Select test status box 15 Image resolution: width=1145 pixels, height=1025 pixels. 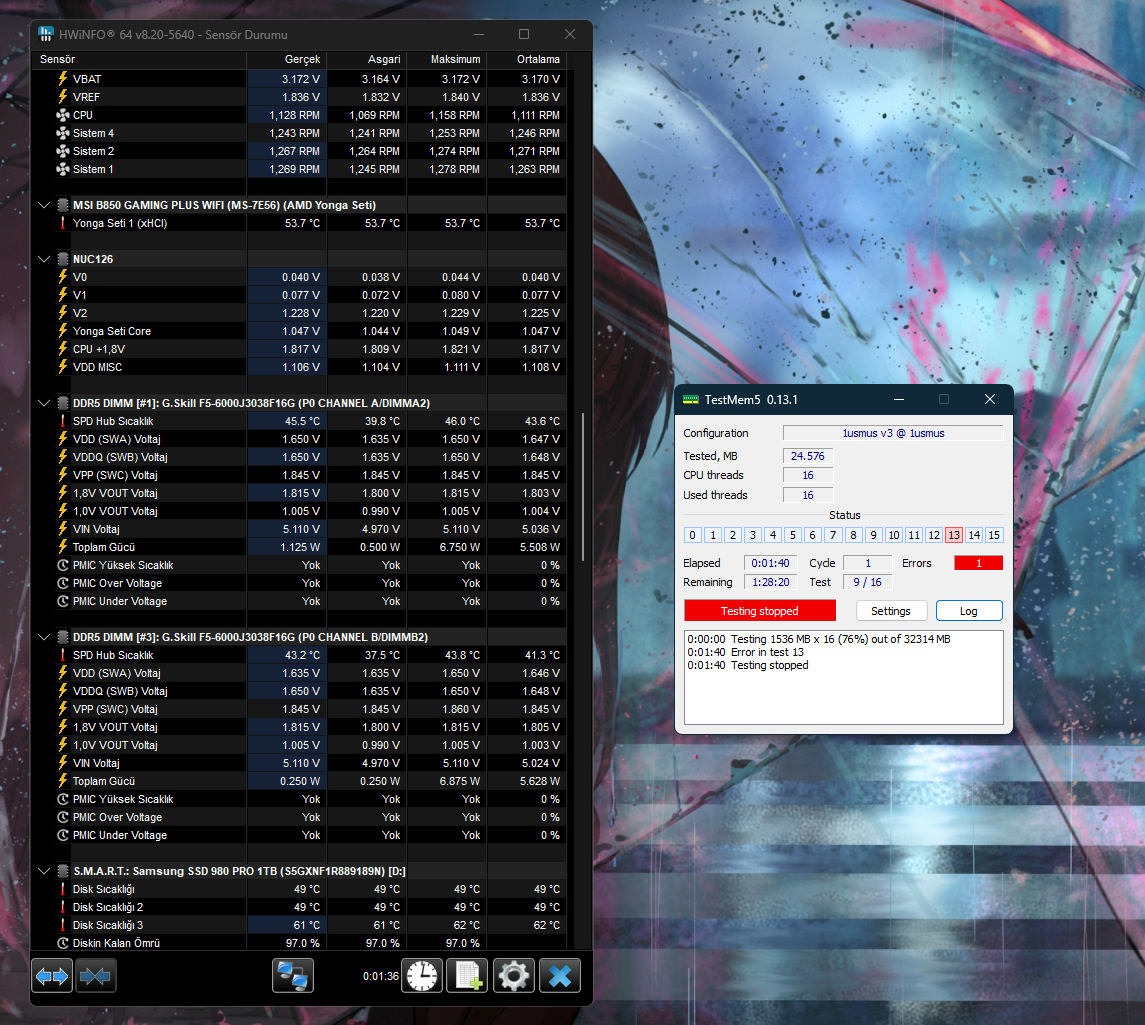tap(994, 535)
